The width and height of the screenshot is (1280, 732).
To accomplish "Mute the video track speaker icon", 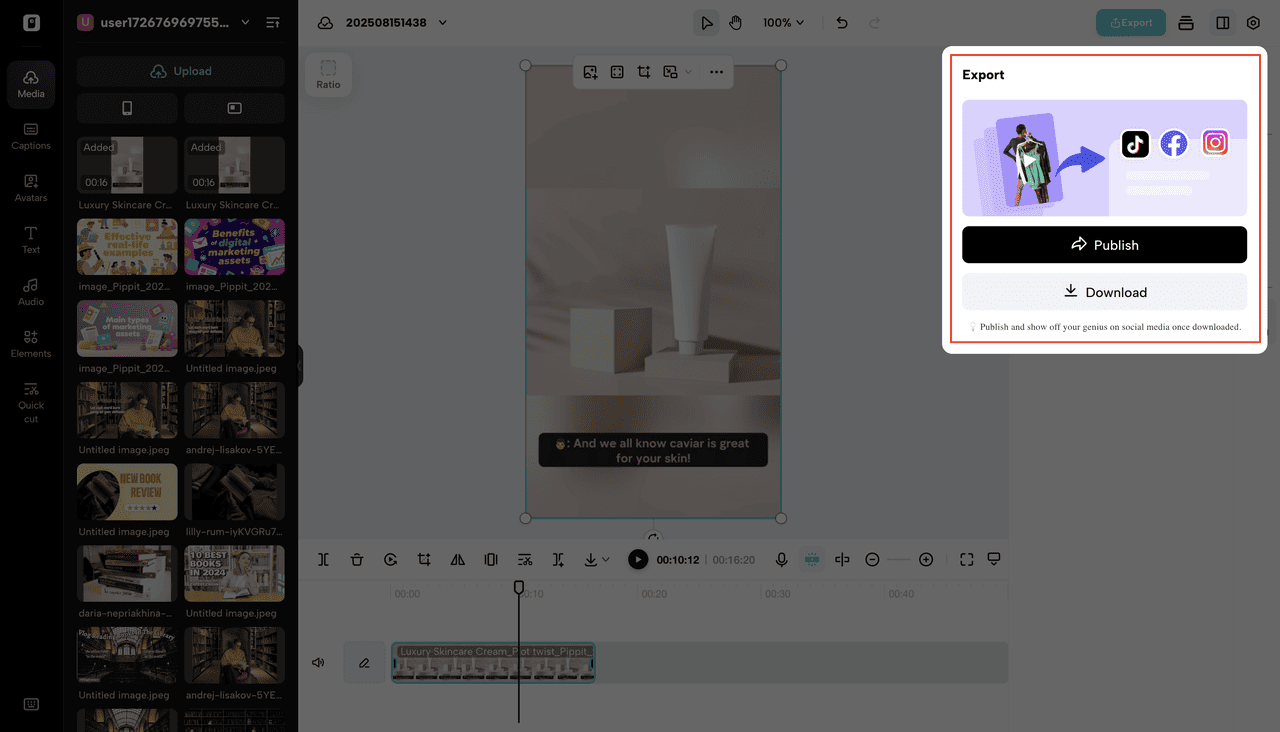I will (318, 662).
